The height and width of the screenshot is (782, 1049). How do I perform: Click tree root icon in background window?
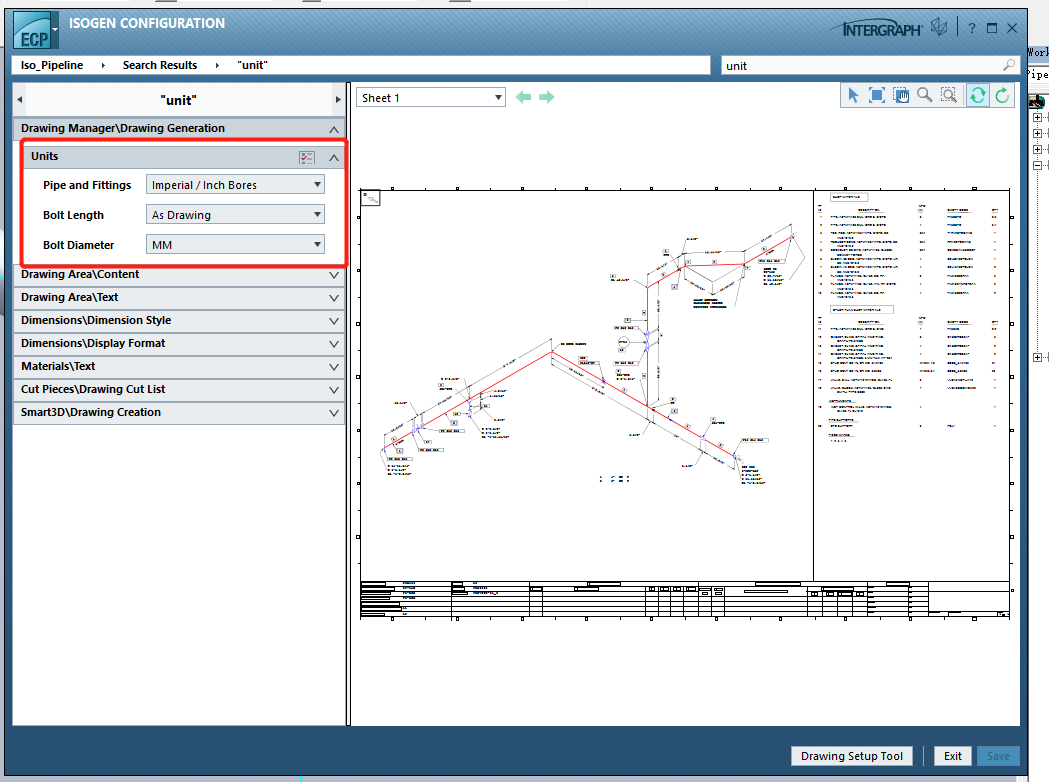[1037, 101]
